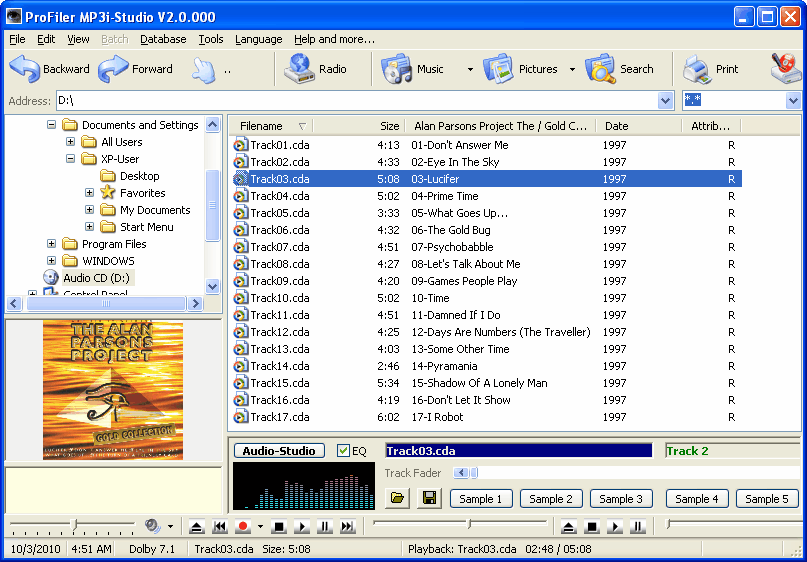
Task: Expand the Start Menu folder
Action: point(90,226)
